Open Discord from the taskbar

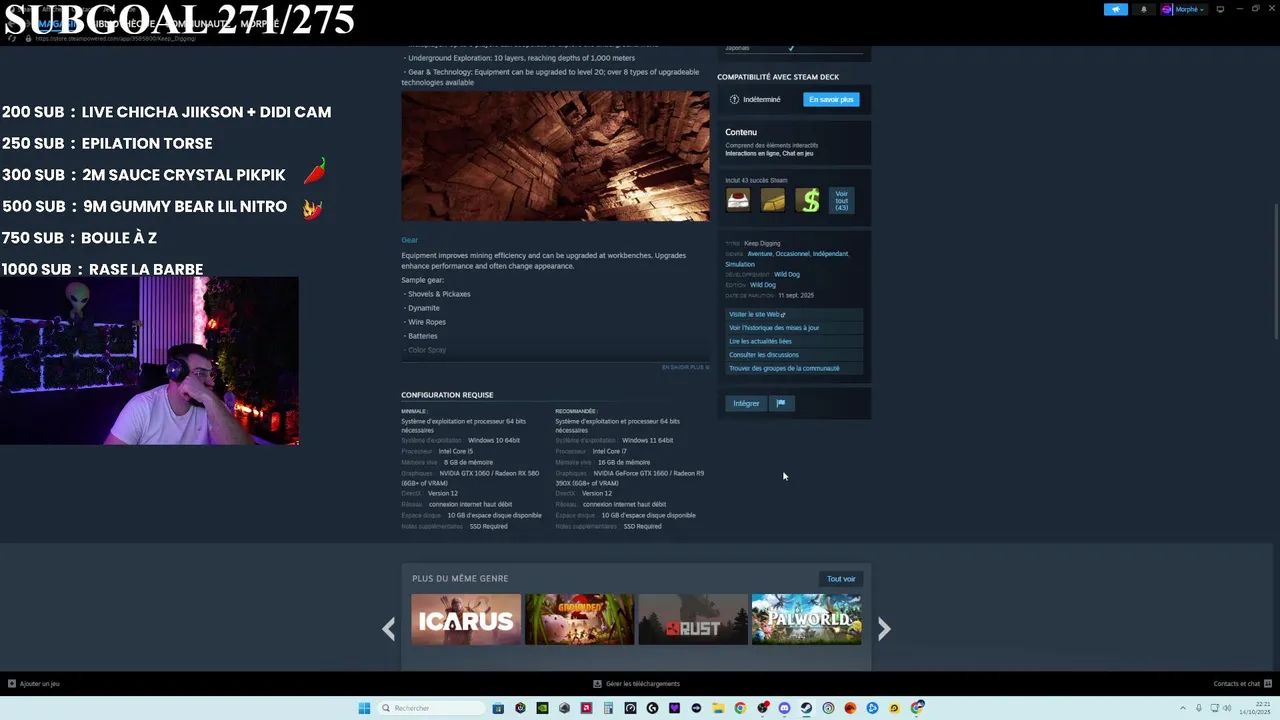[784, 708]
